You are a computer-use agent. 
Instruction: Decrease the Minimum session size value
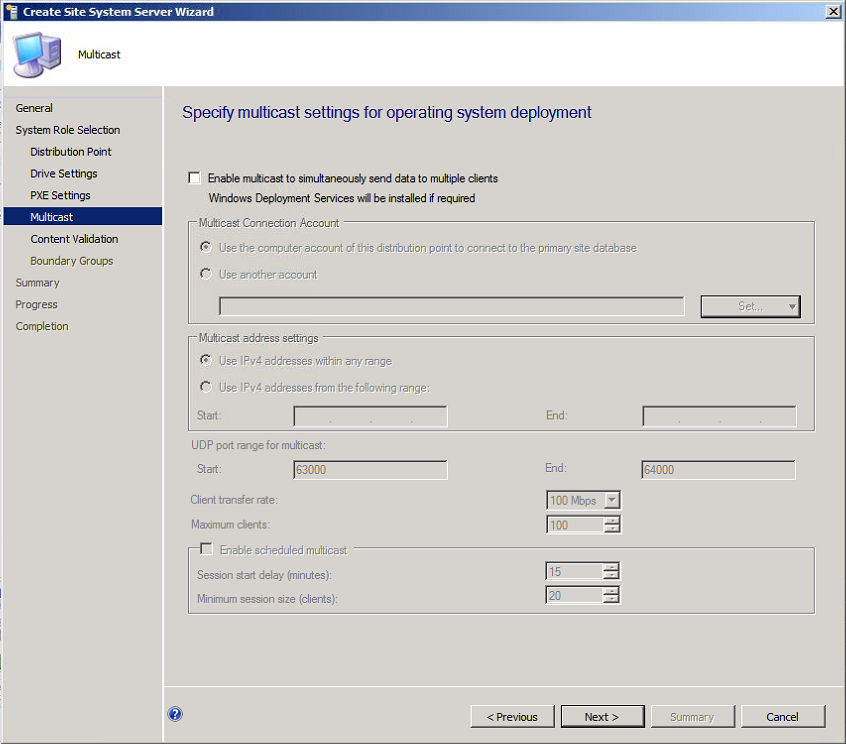(x=611, y=599)
